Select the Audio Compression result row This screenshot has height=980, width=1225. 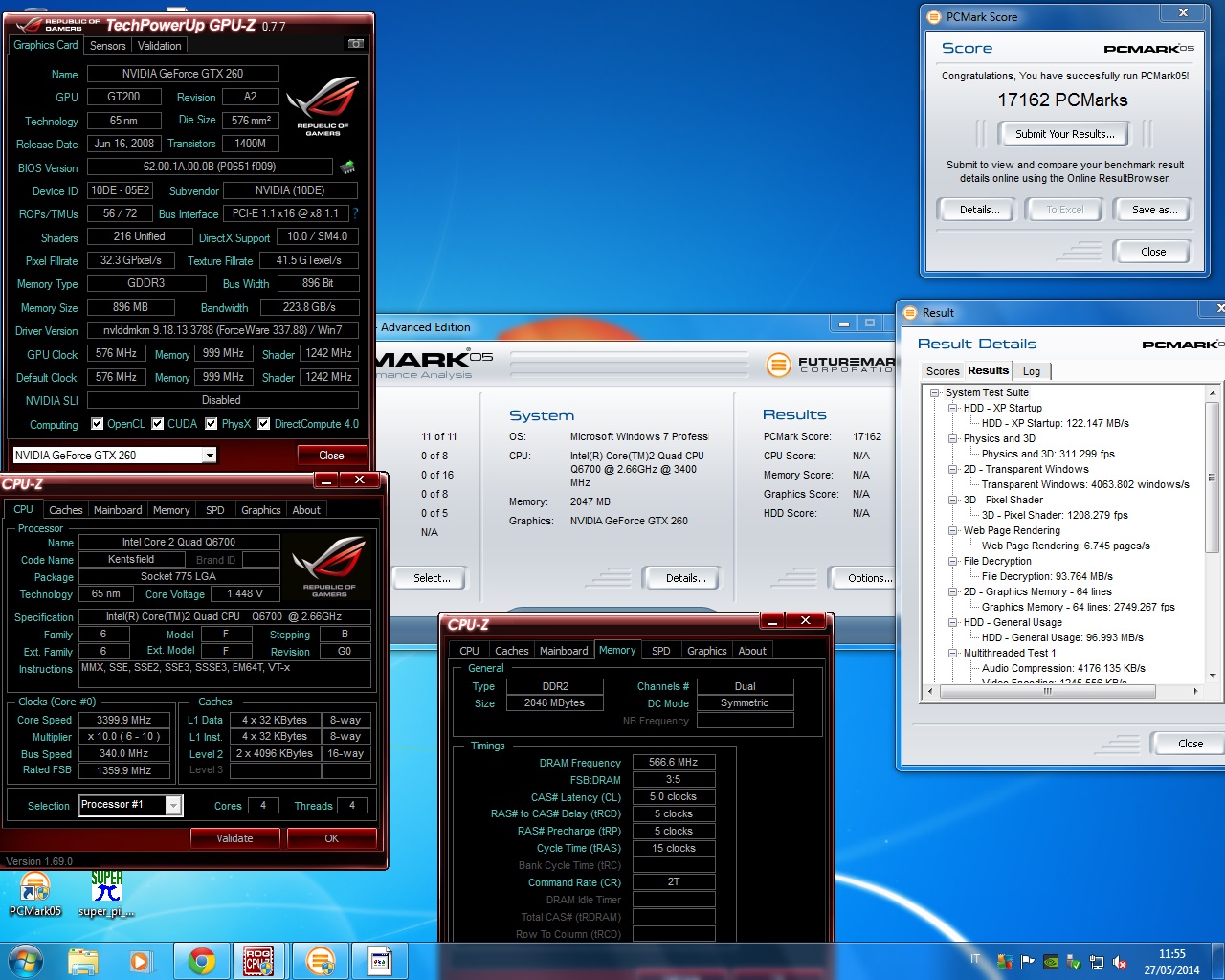tap(1063, 668)
